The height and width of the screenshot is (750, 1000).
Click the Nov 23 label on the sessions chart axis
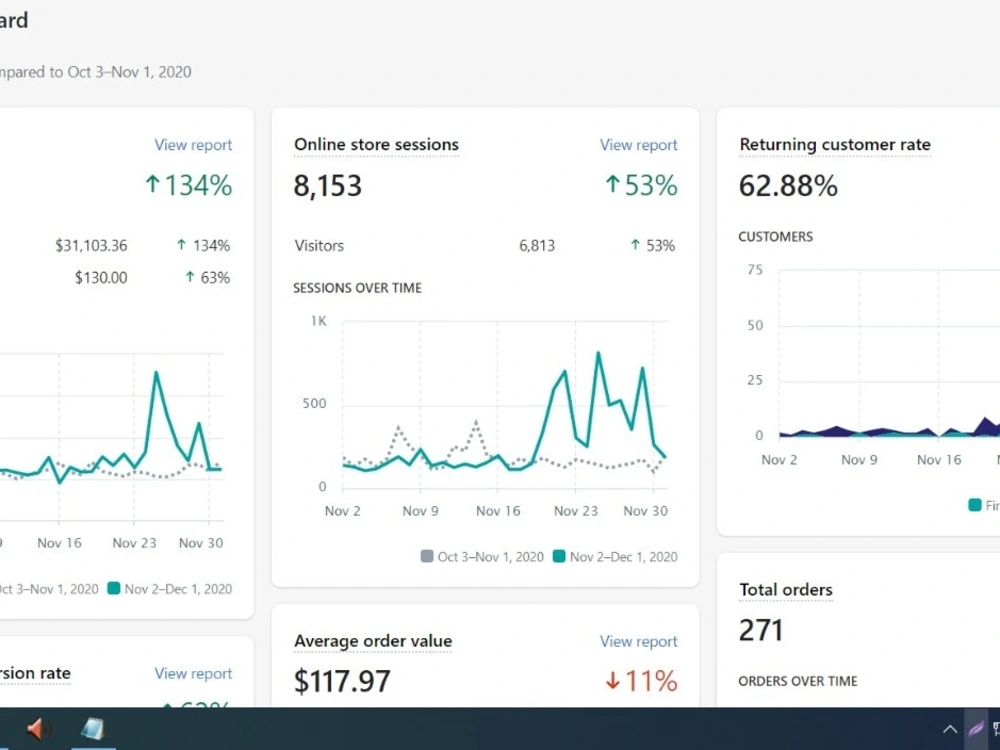coord(576,511)
